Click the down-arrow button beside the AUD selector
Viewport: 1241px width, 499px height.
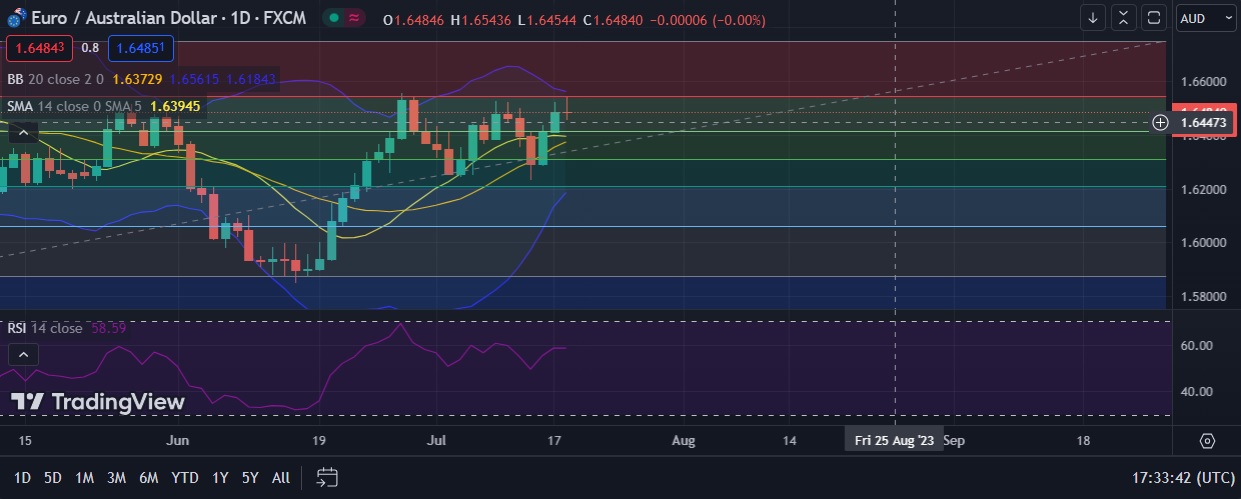click(1093, 18)
